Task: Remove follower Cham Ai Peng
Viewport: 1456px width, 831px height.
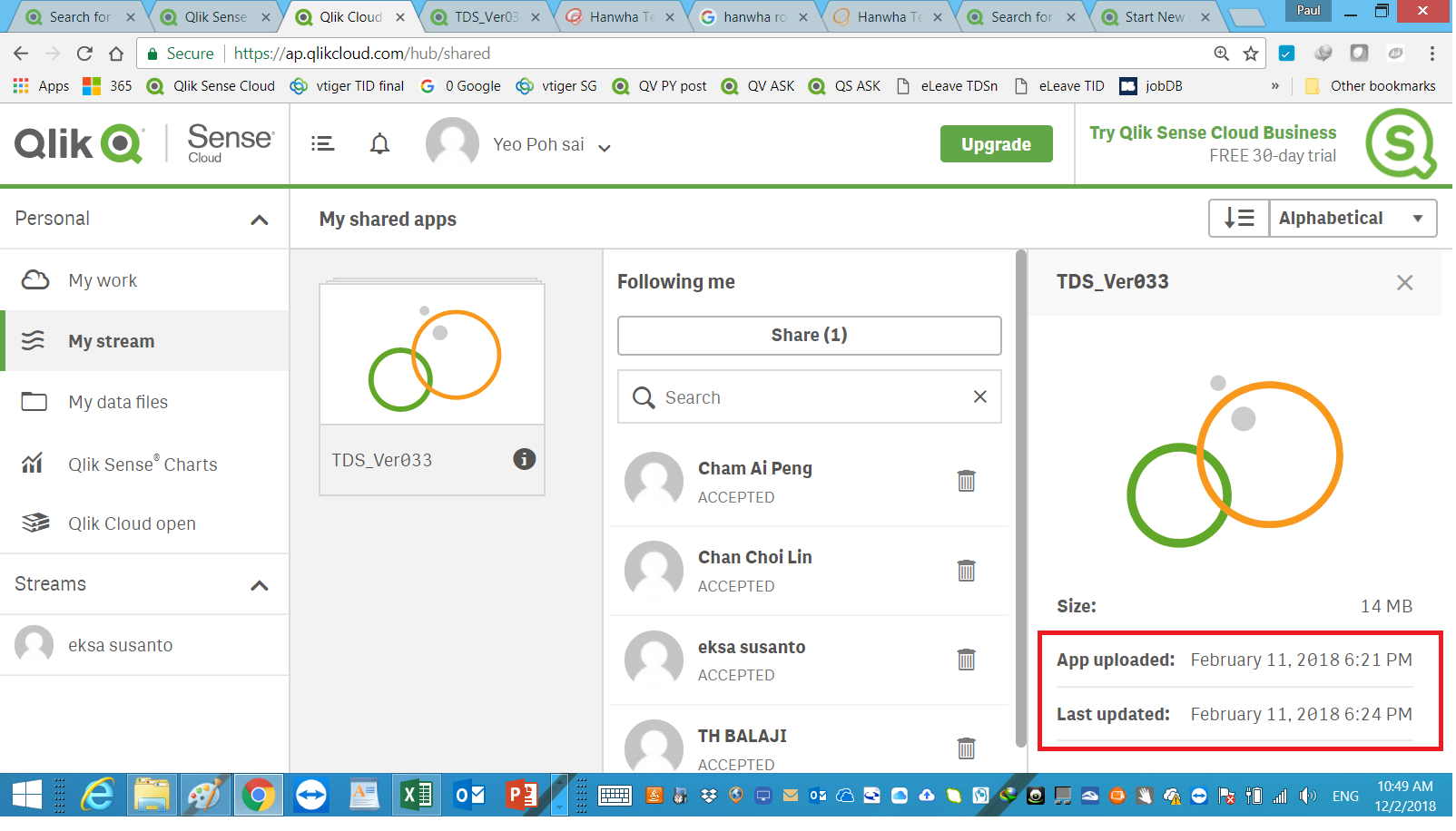Action: pyautogui.click(x=966, y=481)
